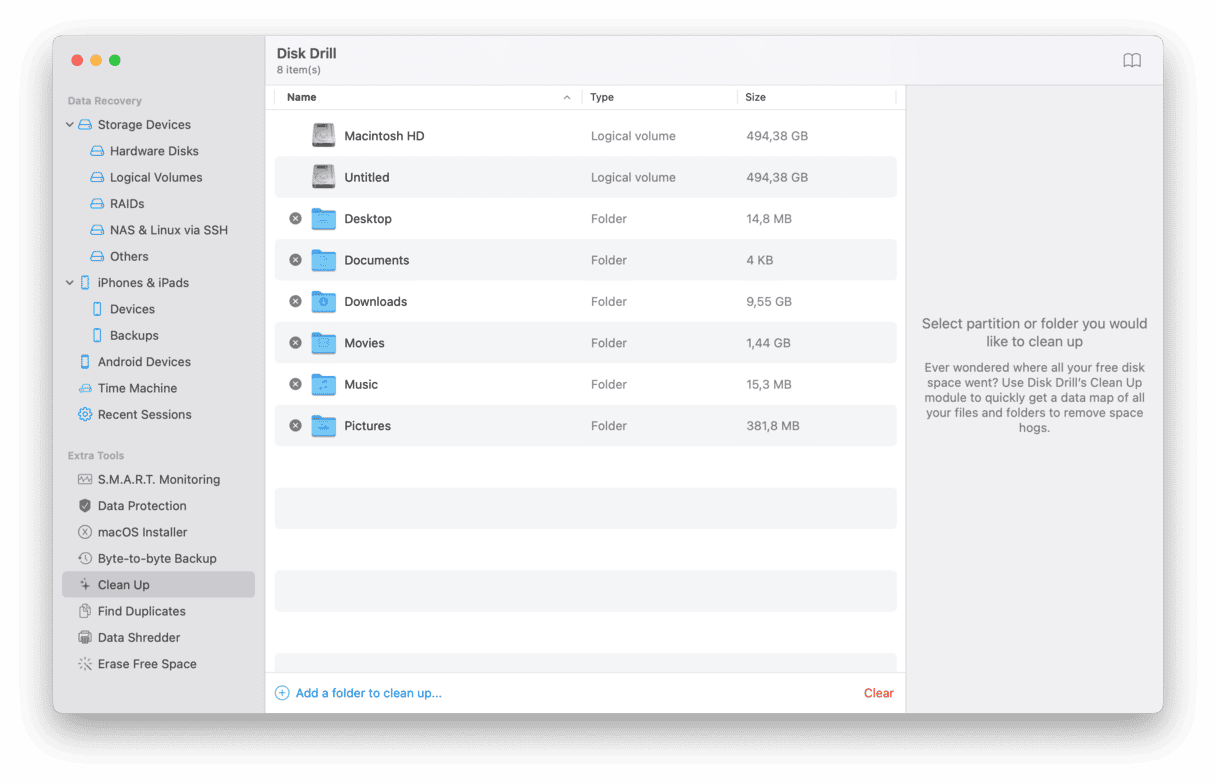Click the 15,3 MB size of Music
The image size is (1216, 783).
(x=769, y=384)
